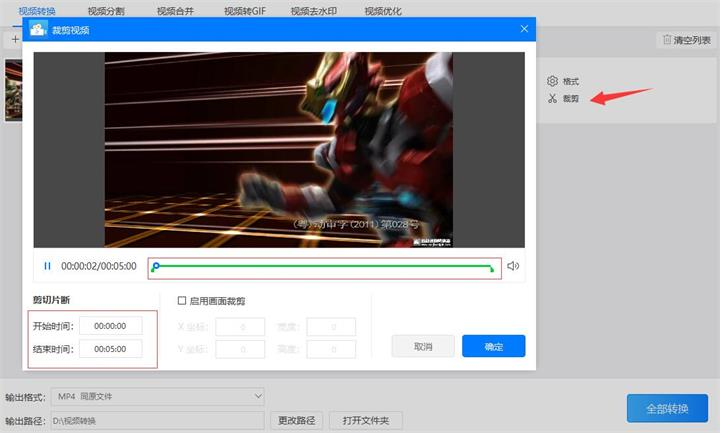Confirm with the 确定 button
Screen dimensions: 720x433
(x=494, y=346)
